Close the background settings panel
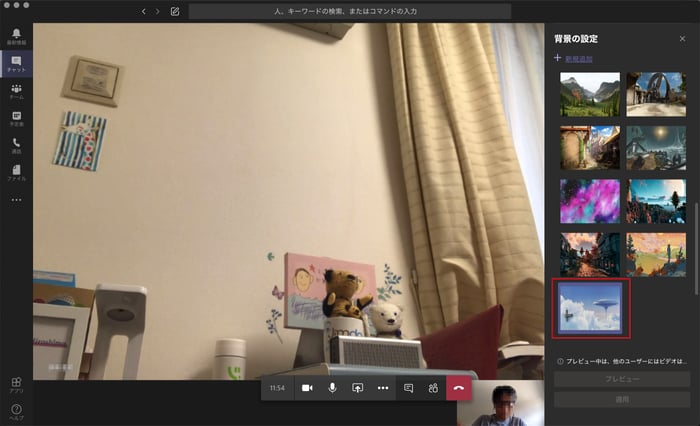 (x=682, y=38)
